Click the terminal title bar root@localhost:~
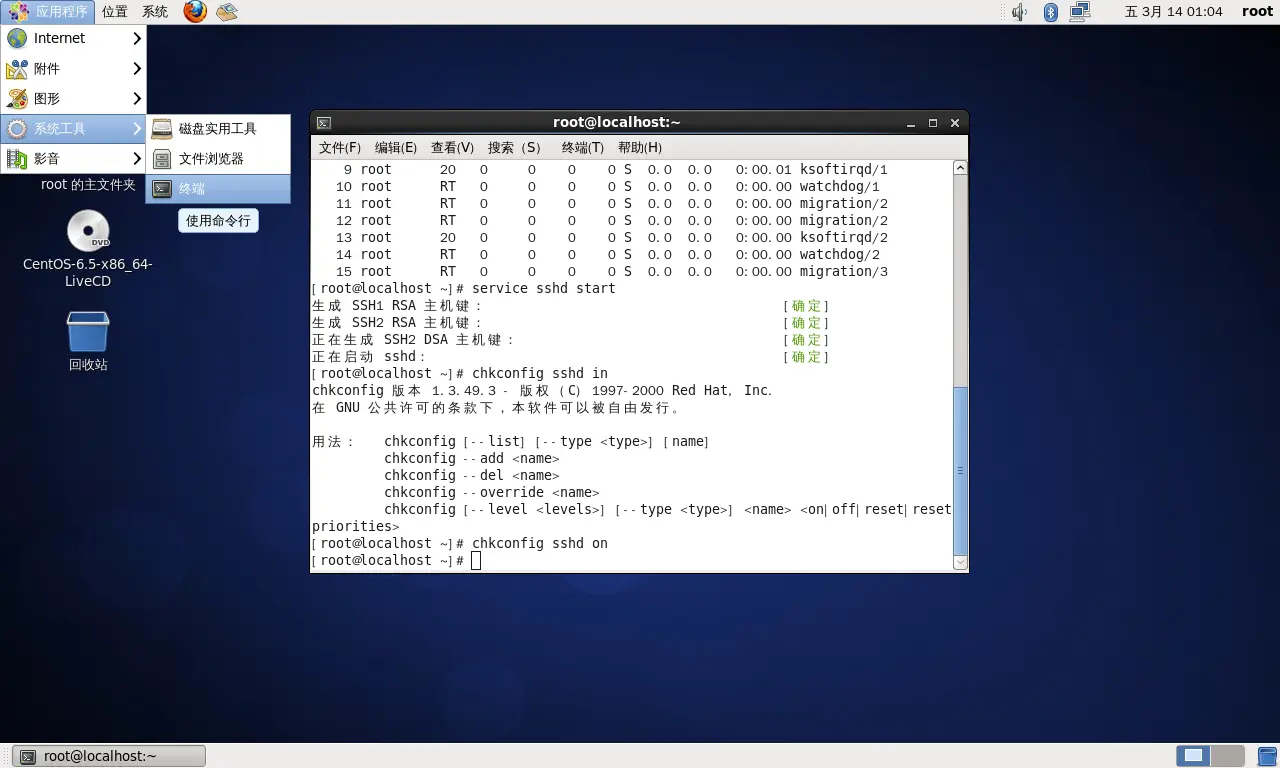The width and height of the screenshot is (1280, 768). 617,123
